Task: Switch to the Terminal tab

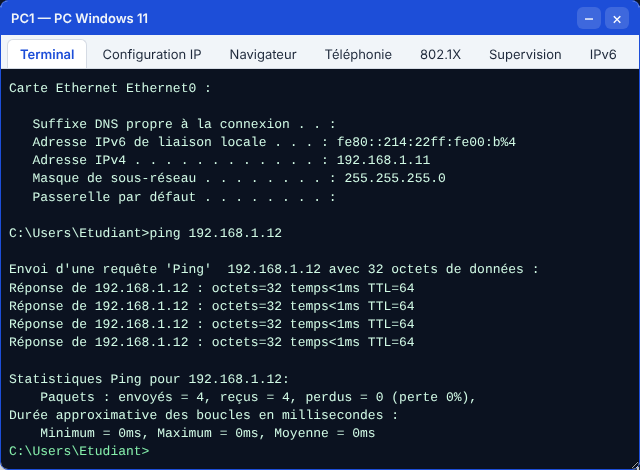Action: pos(47,54)
